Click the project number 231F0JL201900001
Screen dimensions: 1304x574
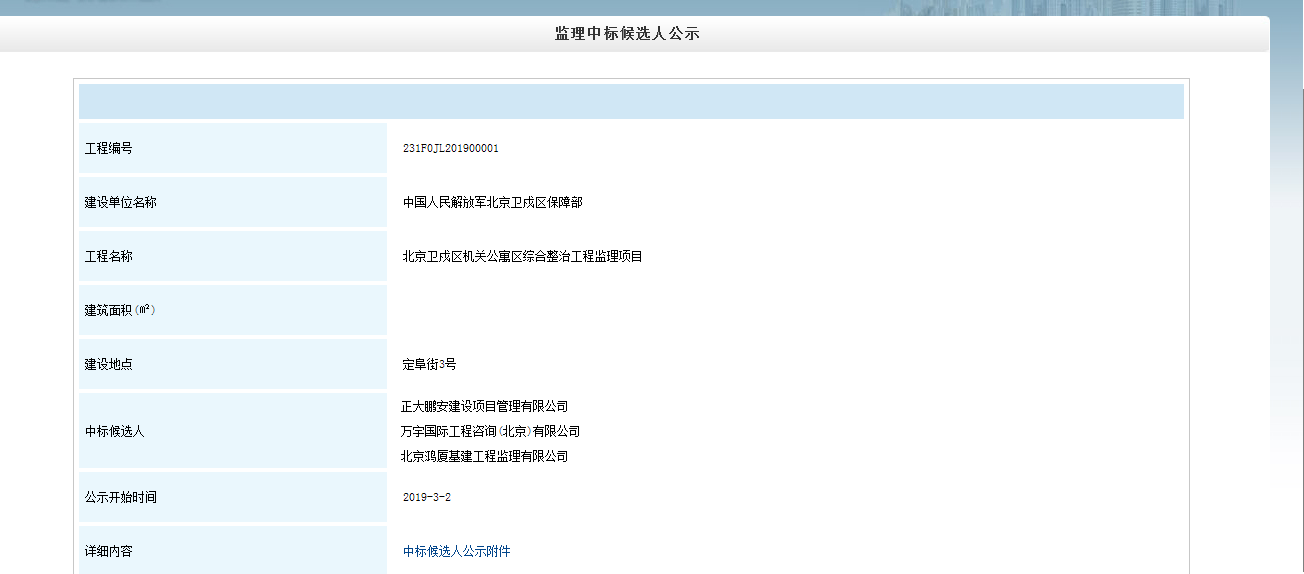(450, 148)
